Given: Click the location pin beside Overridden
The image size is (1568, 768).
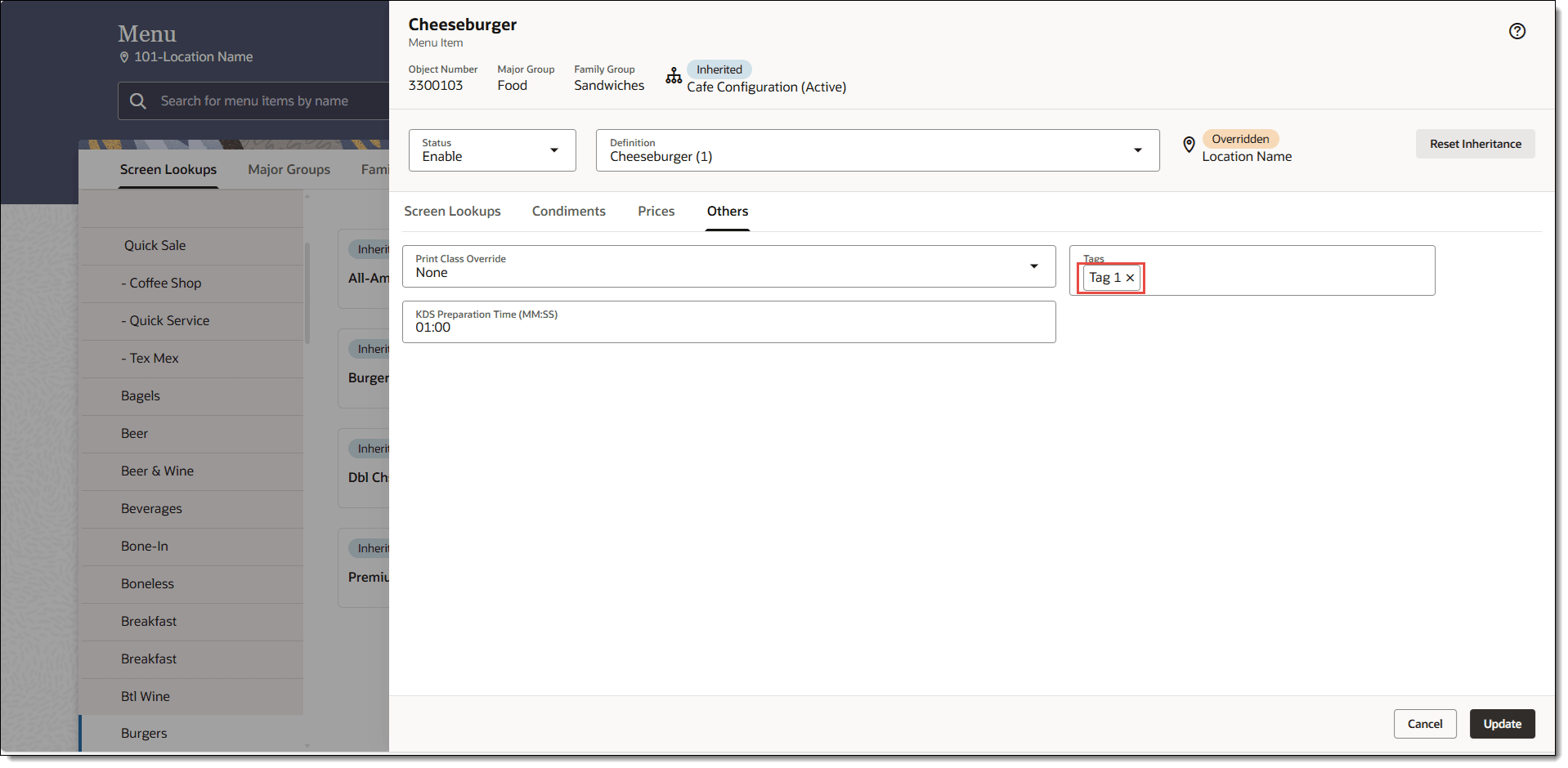Looking at the screenshot, I should point(1189,145).
